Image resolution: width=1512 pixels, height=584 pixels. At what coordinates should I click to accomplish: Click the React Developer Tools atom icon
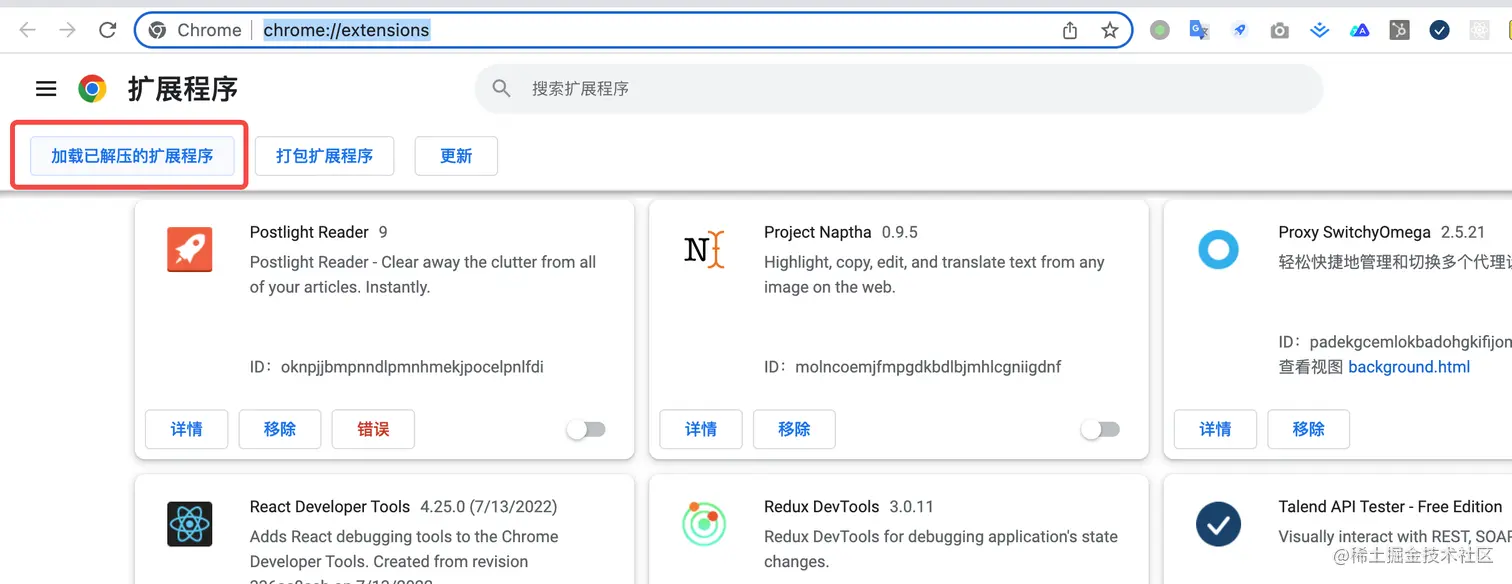click(189, 524)
